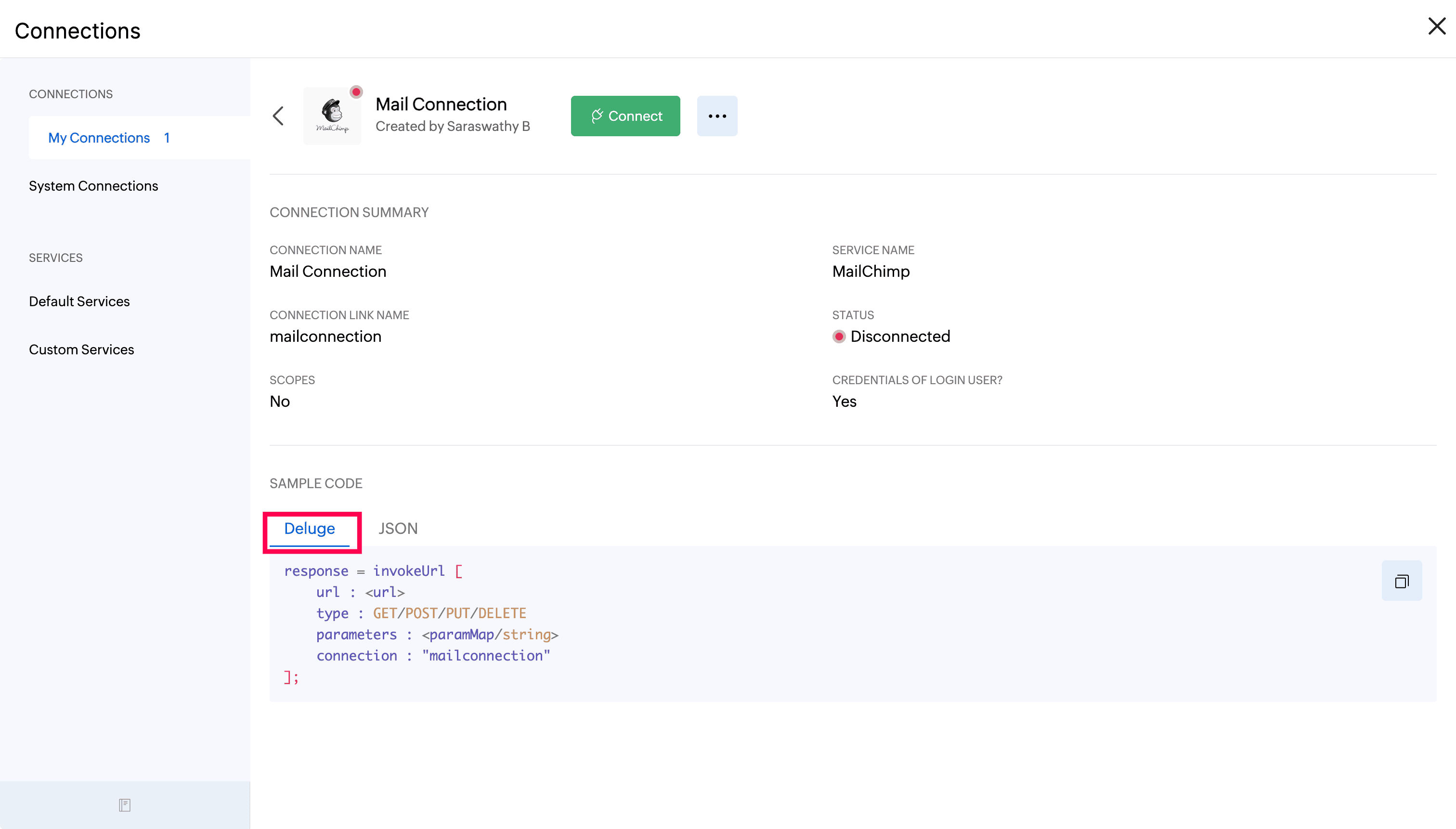Collapse the sidebar using bottom panel icon
Viewport: 1456px width, 829px height.
[125, 805]
